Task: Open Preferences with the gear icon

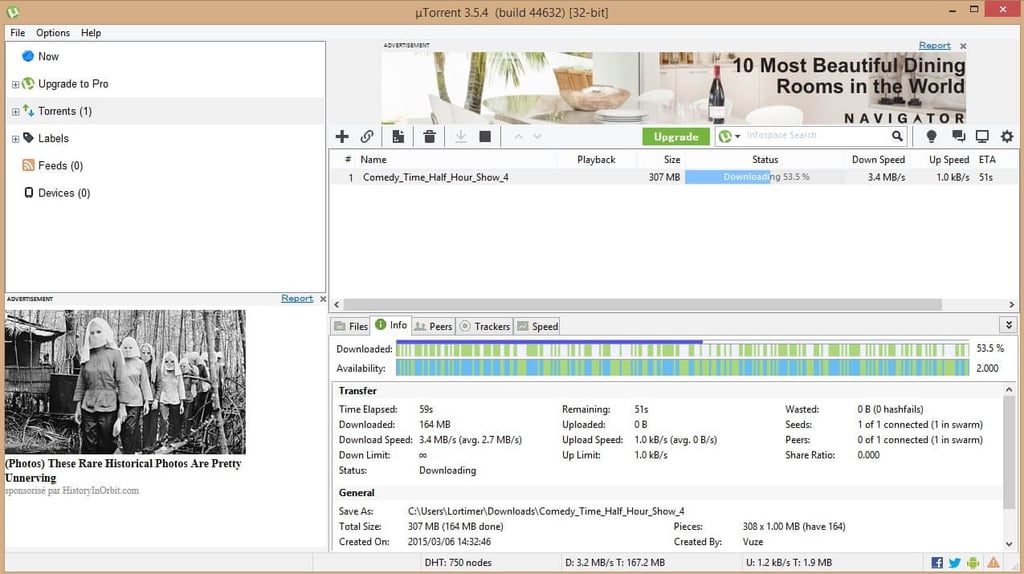Action: click(1007, 136)
